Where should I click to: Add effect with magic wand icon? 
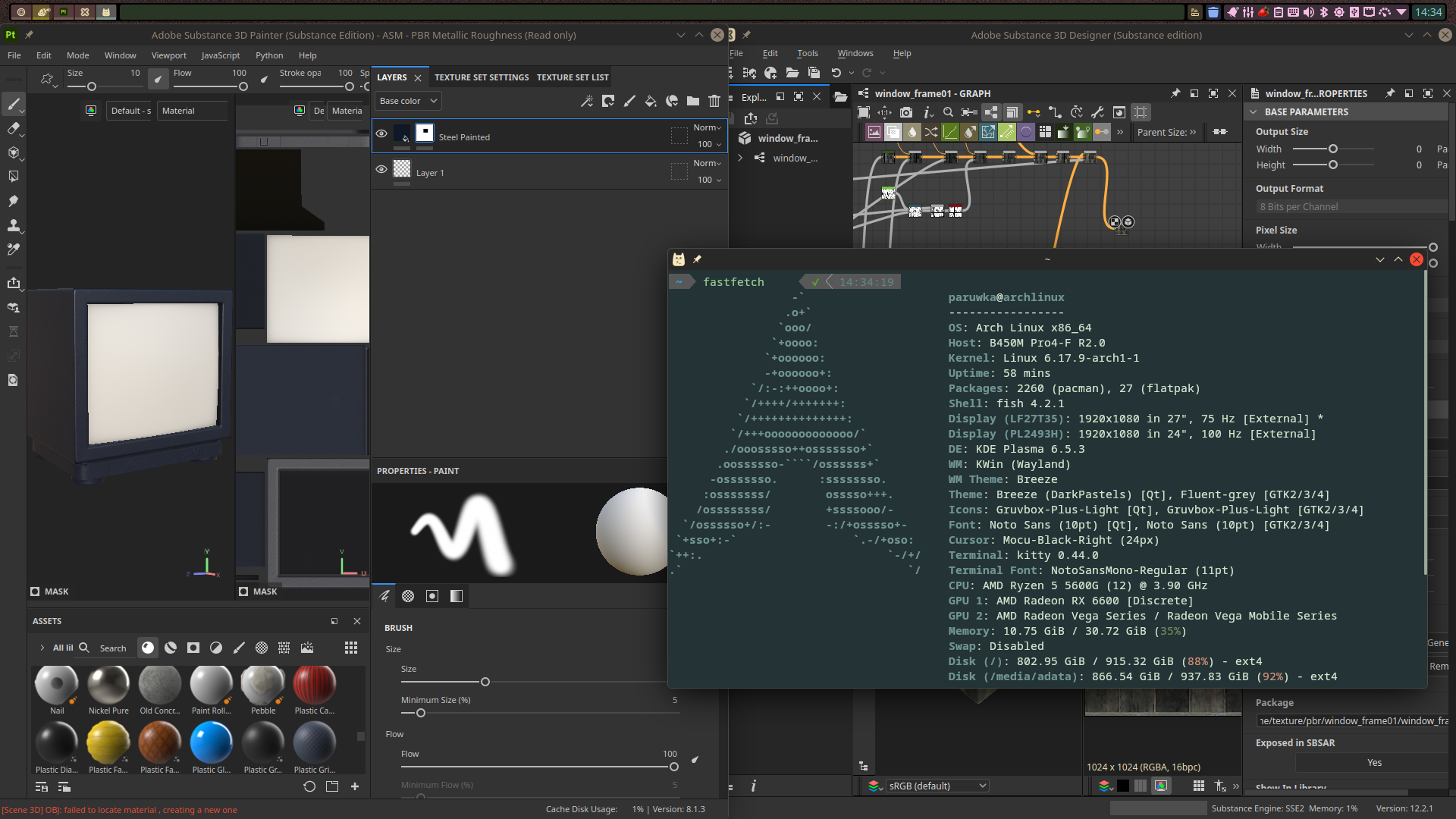[586, 101]
